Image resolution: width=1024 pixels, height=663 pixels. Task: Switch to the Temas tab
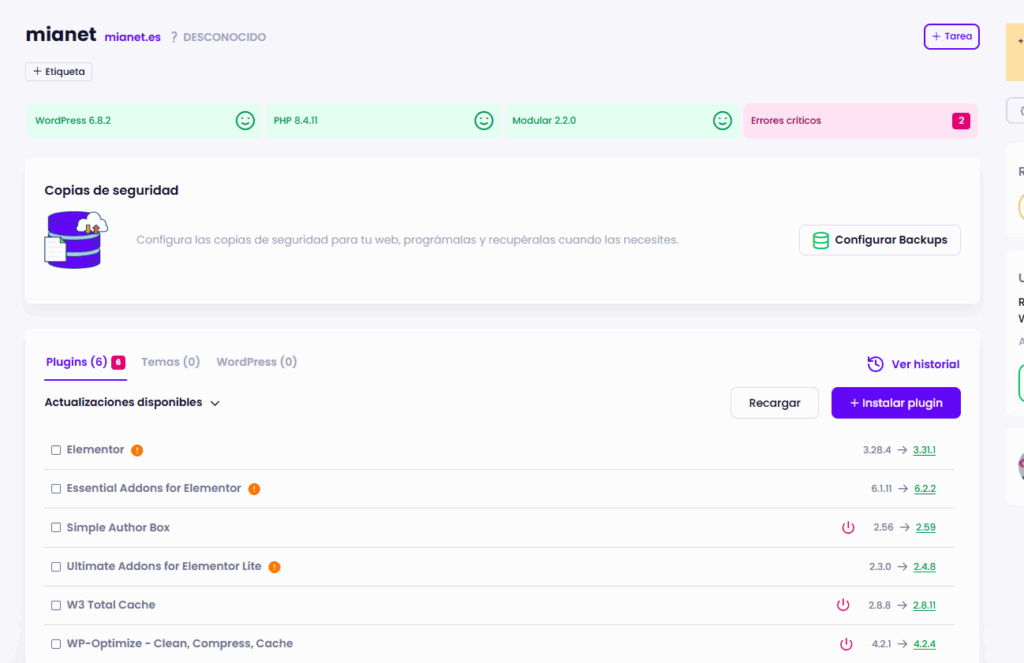coord(170,362)
